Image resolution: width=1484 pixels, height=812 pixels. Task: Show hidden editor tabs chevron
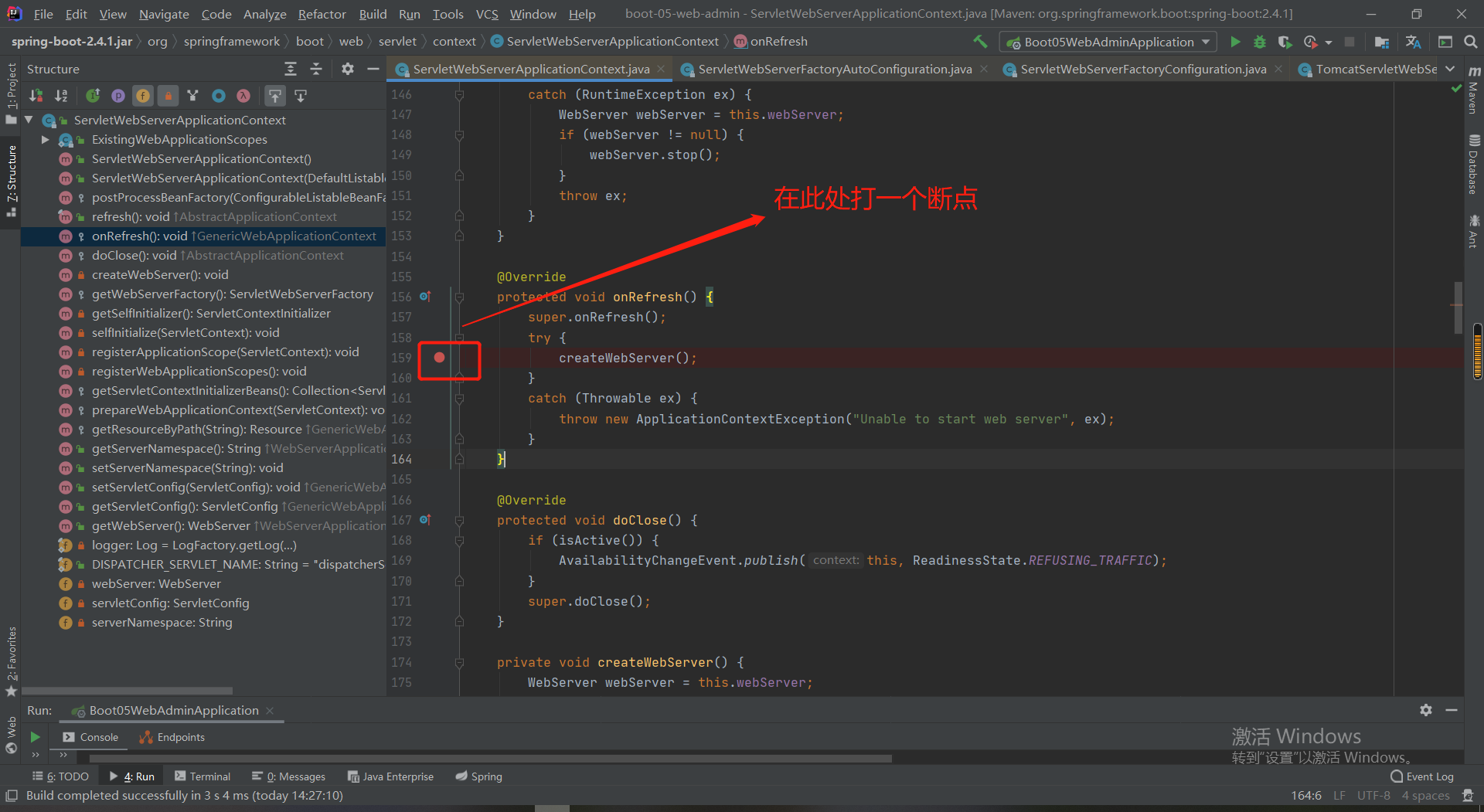(x=1450, y=69)
